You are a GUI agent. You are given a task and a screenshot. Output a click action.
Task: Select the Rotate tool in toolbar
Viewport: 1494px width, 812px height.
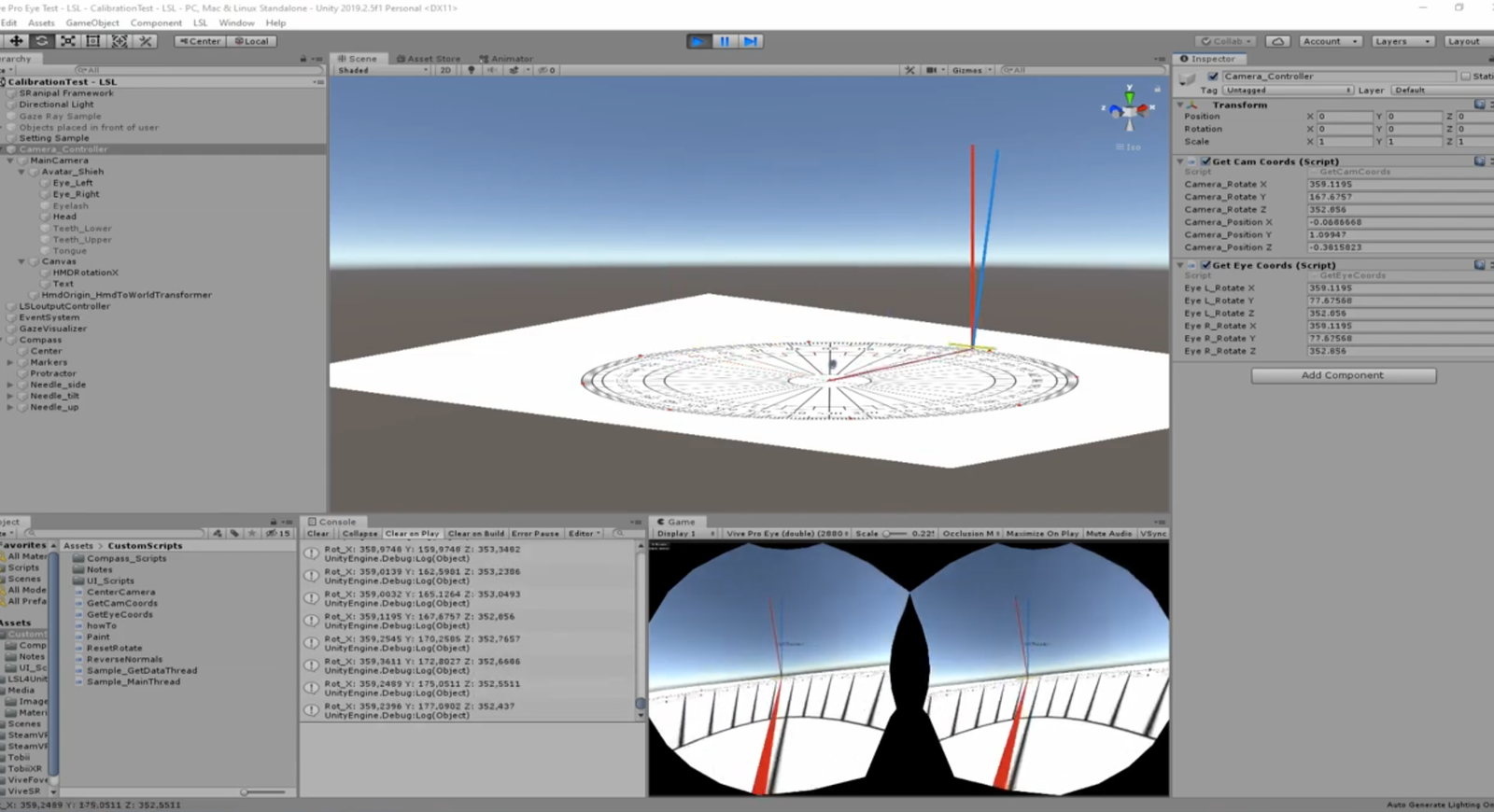[42, 41]
